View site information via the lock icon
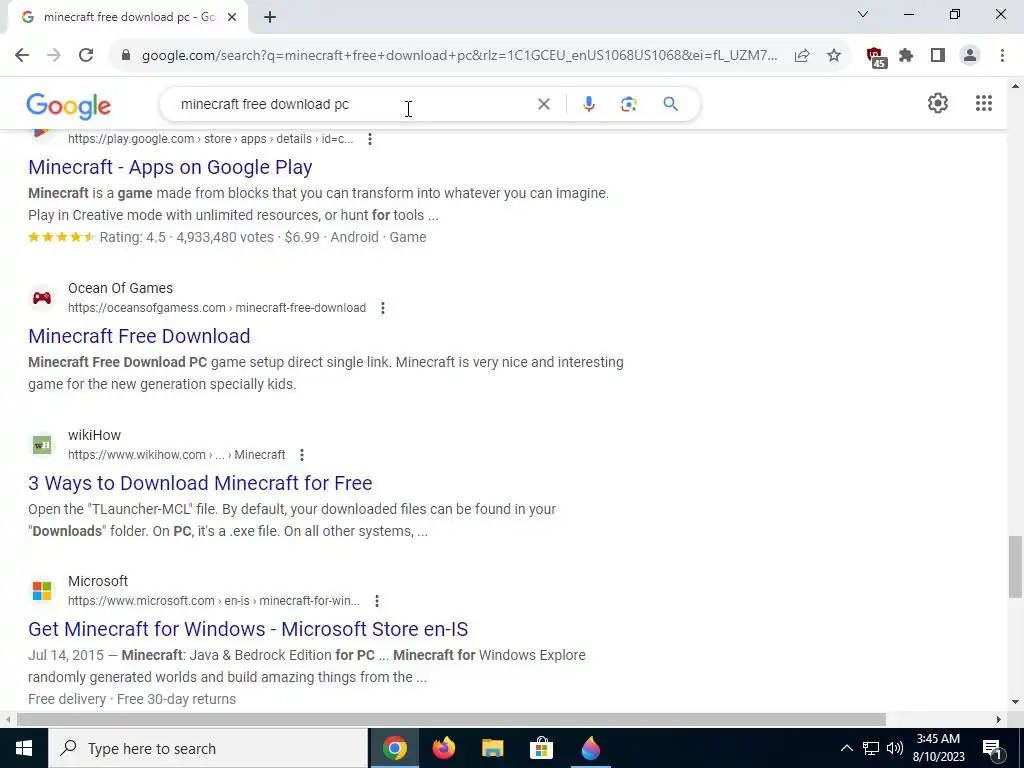Image resolution: width=1024 pixels, height=768 pixels. [127, 56]
